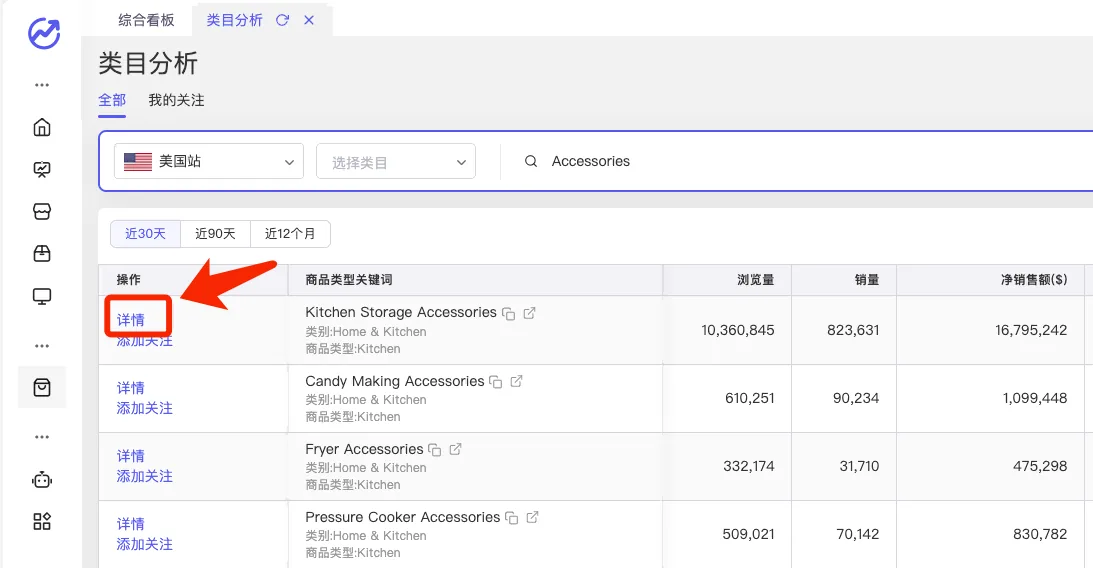The image size is (1093, 568).
Task: Open the 选择类目 category dropdown
Action: tap(396, 161)
